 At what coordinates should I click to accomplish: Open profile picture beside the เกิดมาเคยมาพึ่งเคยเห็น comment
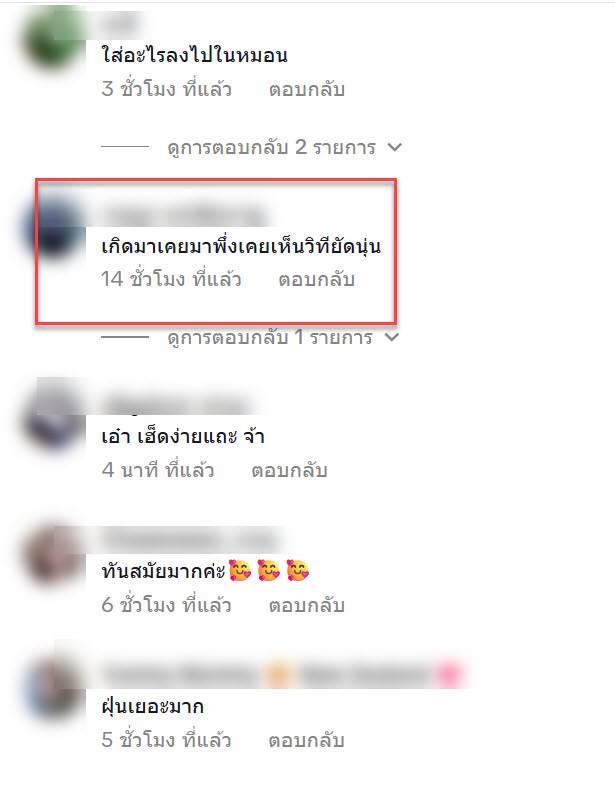(x=55, y=228)
